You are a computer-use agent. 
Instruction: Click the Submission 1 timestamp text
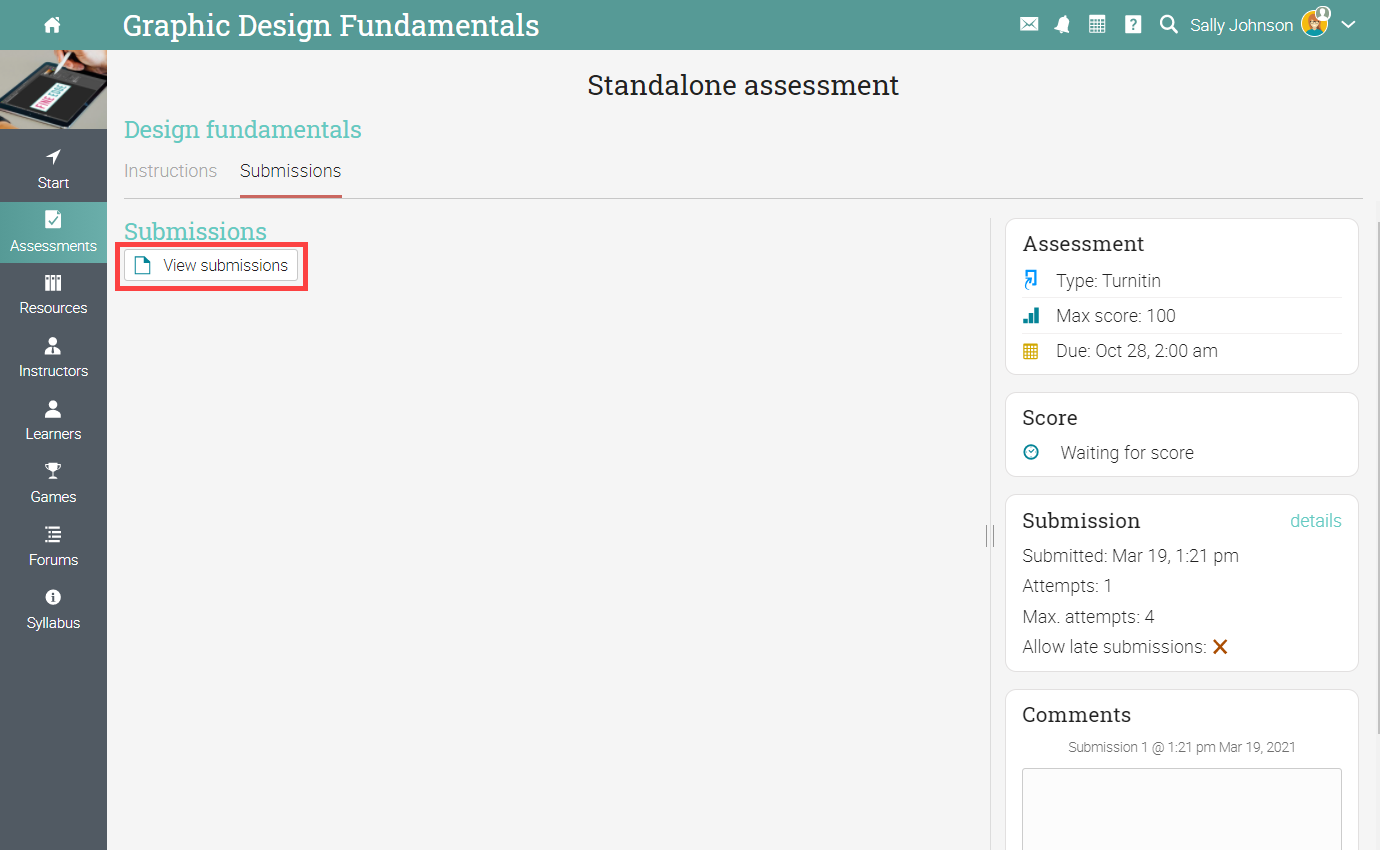click(x=1182, y=747)
